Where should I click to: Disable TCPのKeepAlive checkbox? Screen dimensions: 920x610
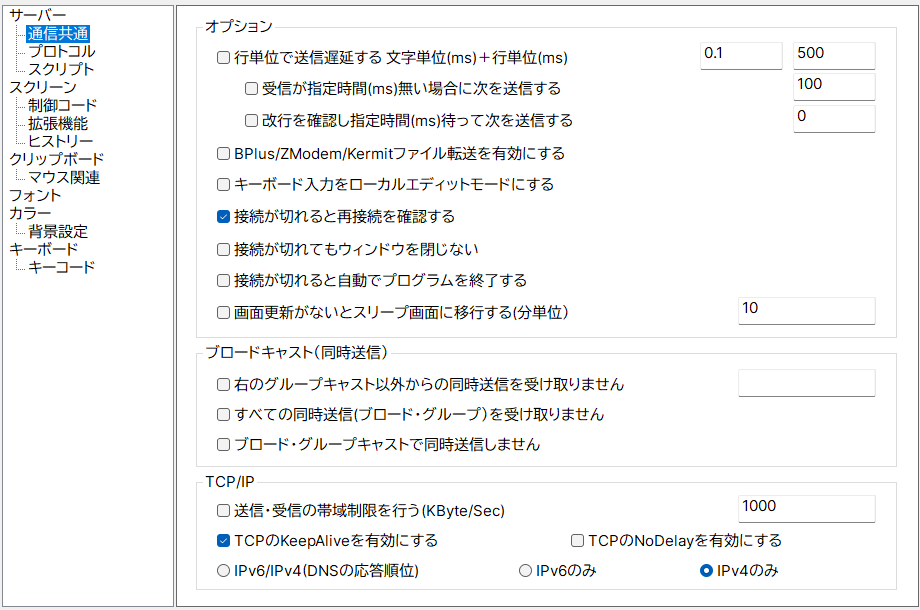(x=224, y=541)
